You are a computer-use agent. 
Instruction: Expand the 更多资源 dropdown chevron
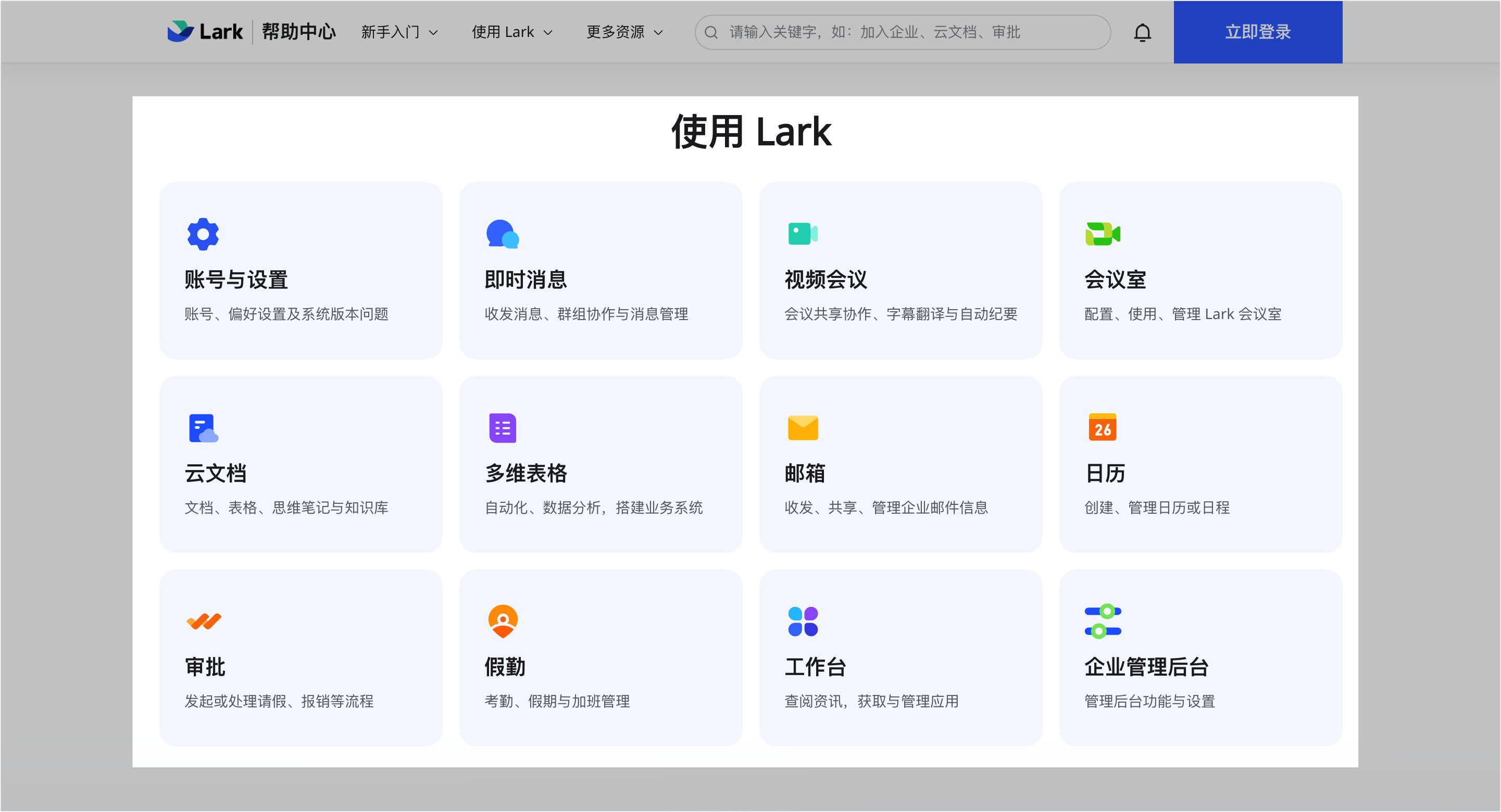[x=658, y=33]
